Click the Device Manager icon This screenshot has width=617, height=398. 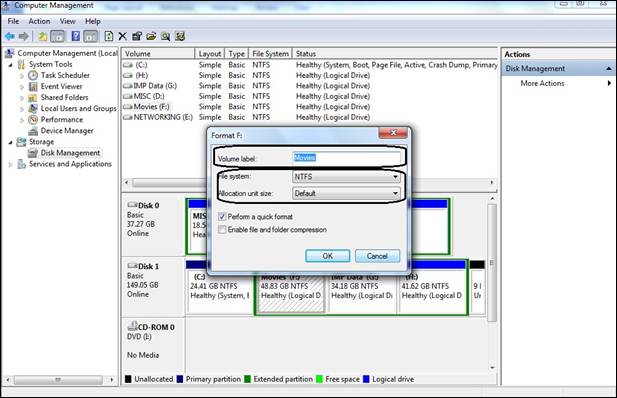point(33,131)
